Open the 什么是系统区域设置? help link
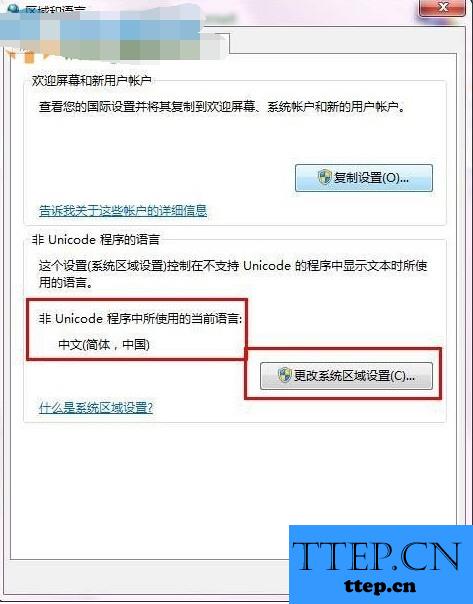The height and width of the screenshot is (604, 473). pos(96,408)
